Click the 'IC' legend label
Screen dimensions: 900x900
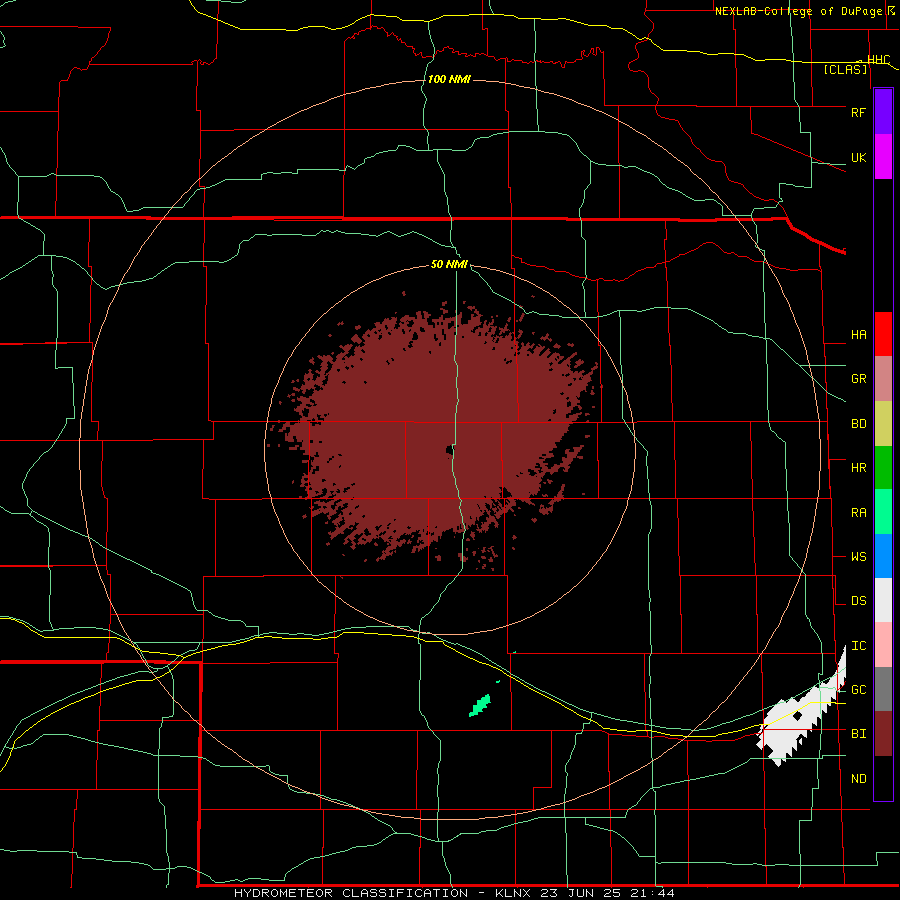858,646
